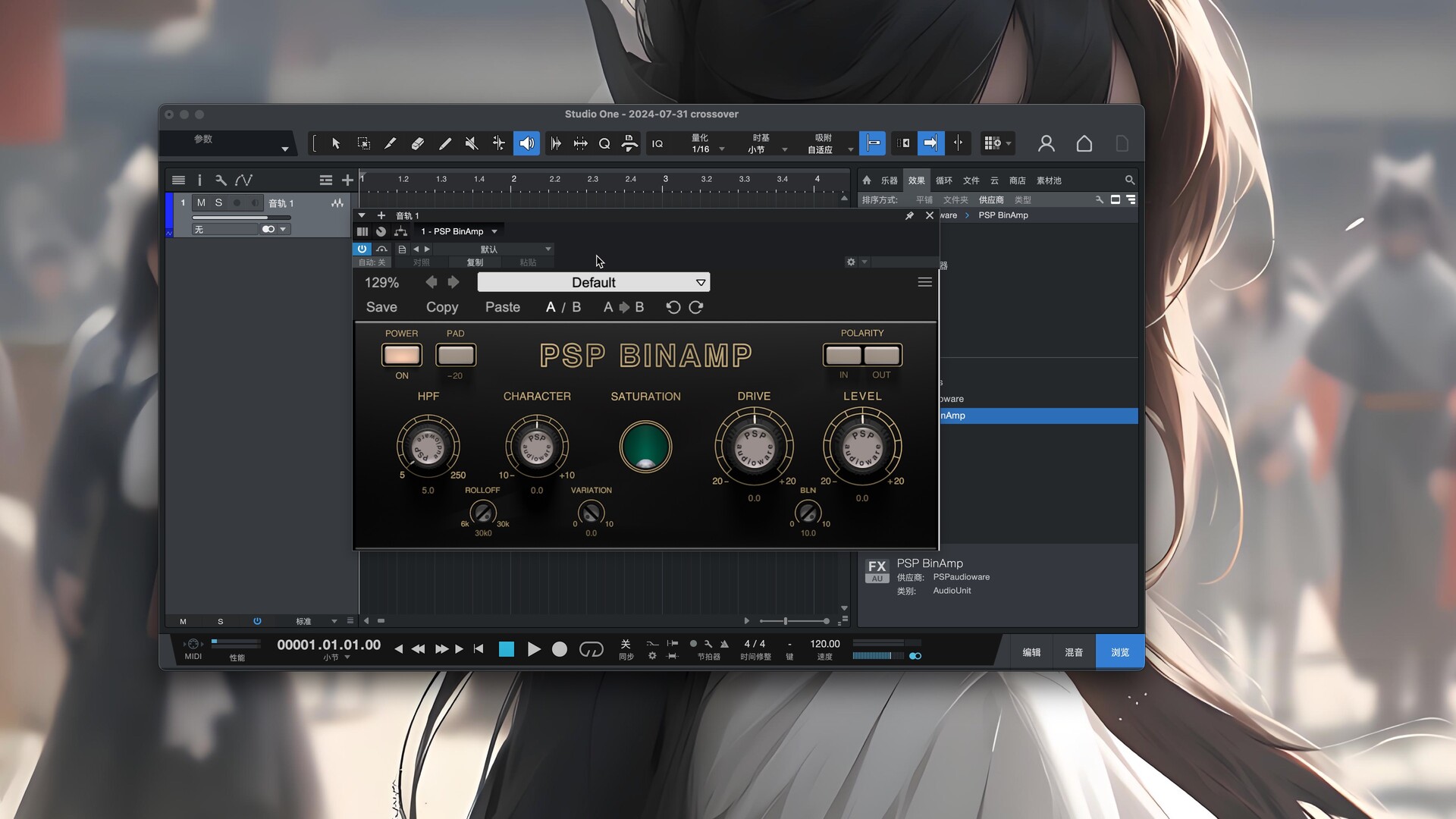Sort browser by 供应商
Image resolution: width=1456 pixels, height=819 pixels.
tap(991, 200)
